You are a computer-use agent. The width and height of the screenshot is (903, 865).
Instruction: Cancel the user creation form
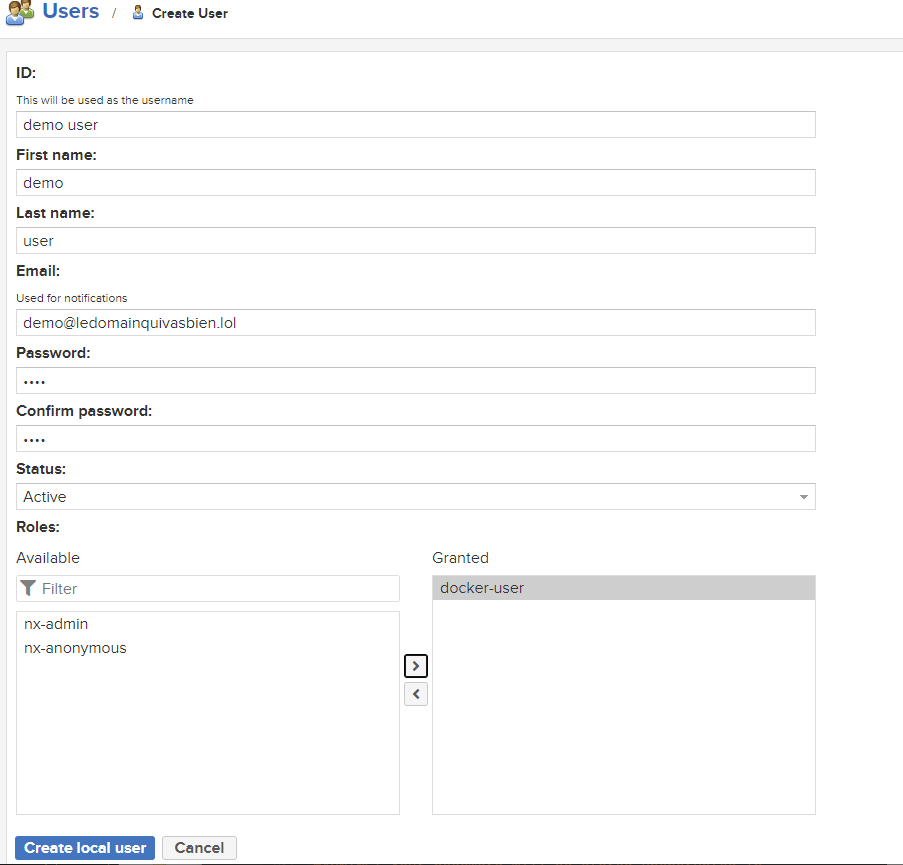coord(199,848)
